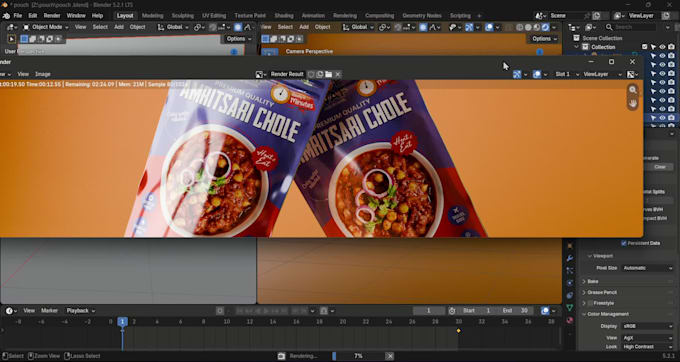Toggle gizmo display in camera viewport header
The image size is (680, 362).
469,27
